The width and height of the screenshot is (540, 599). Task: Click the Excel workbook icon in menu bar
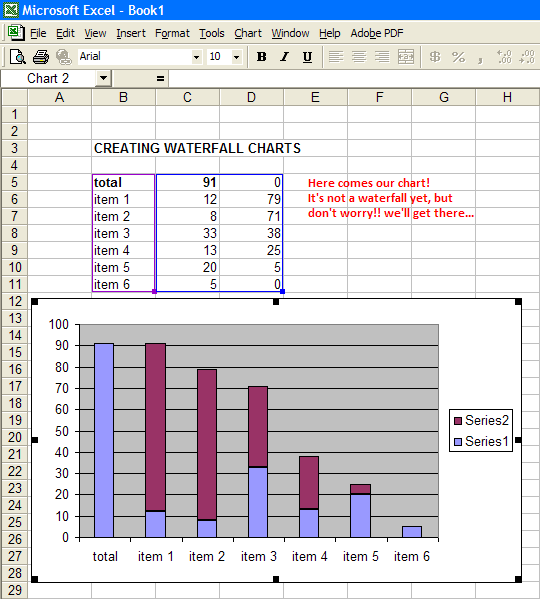(x=16, y=33)
